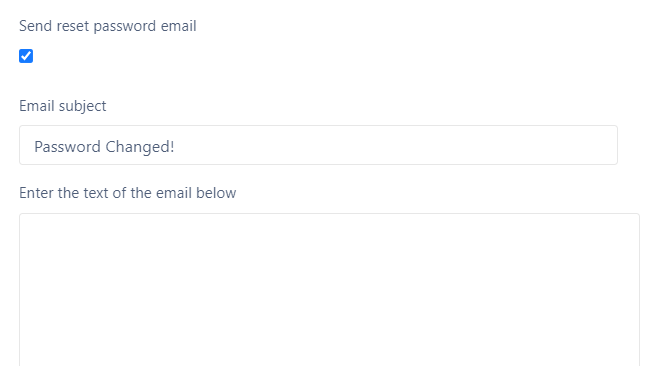This screenshot has height=366, width=656.
Task: Toggle the blue checked checkbox off
Action: point(26,56)
